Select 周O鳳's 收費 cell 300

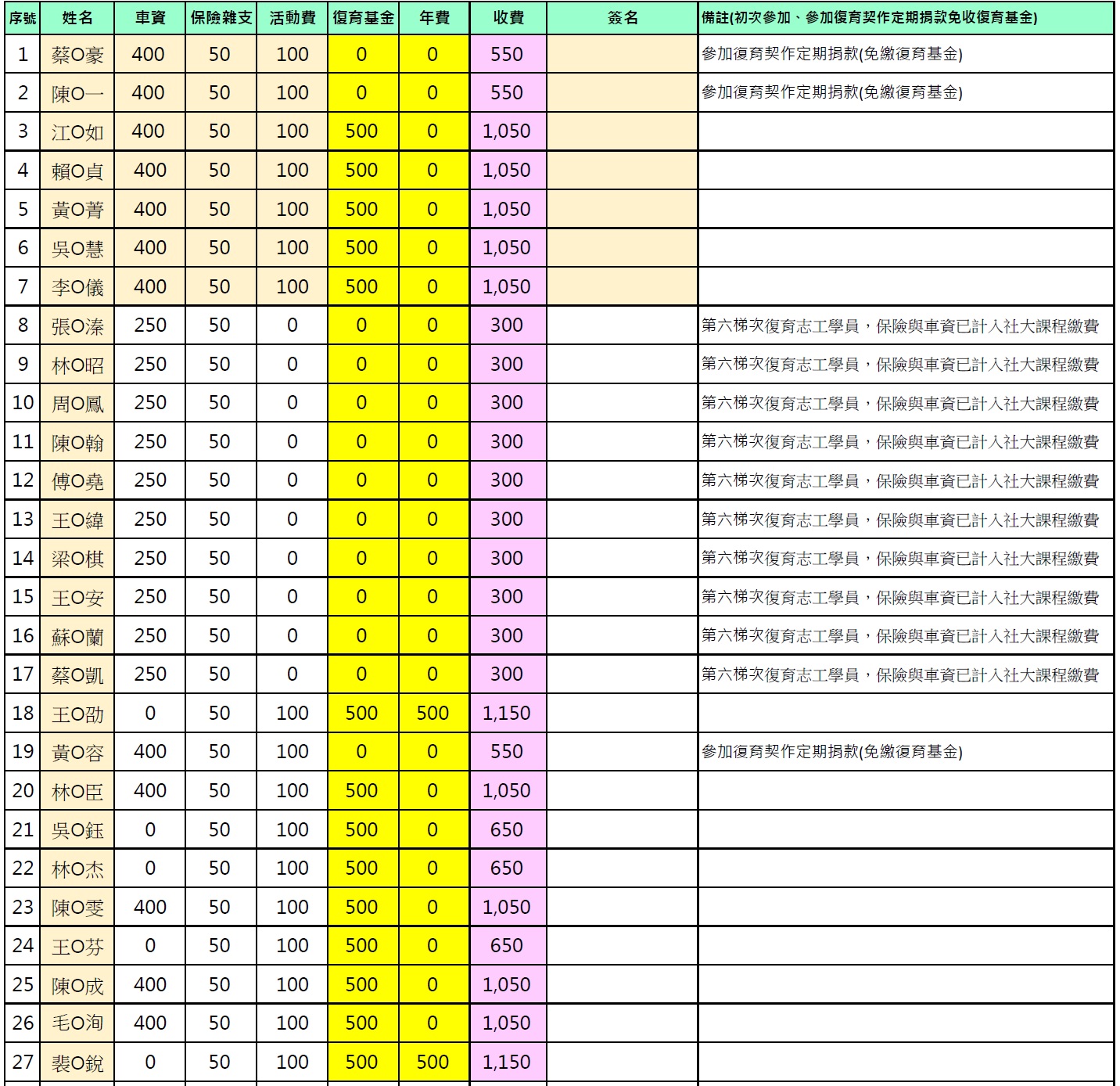[508, 403]
